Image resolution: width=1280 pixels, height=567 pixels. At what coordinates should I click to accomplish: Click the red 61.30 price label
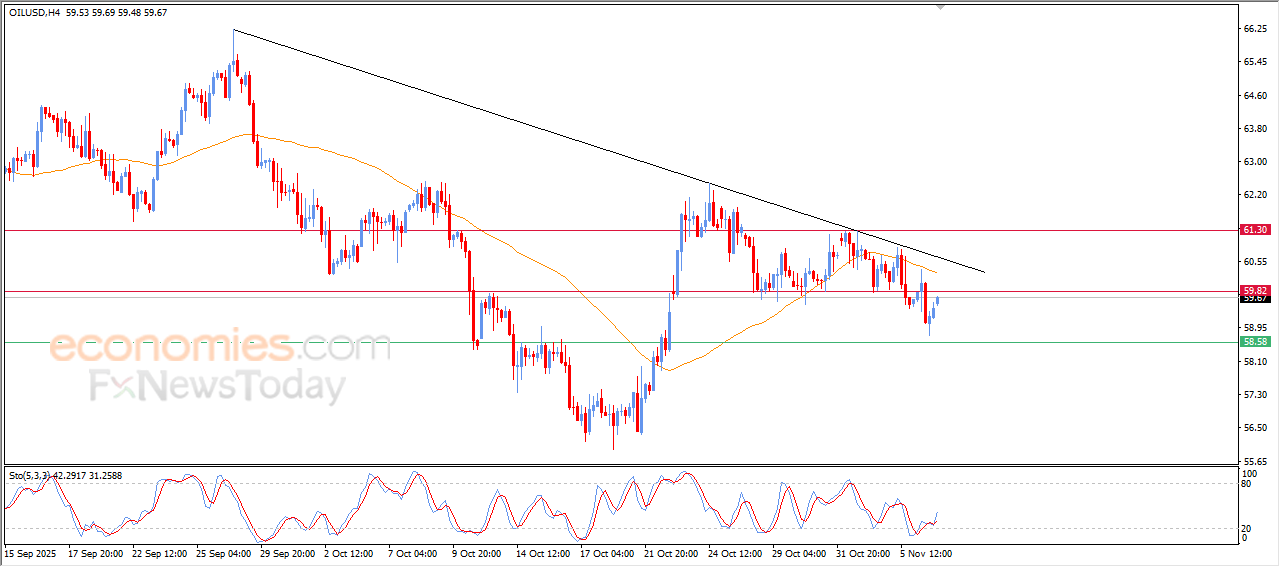(1254, 230)
